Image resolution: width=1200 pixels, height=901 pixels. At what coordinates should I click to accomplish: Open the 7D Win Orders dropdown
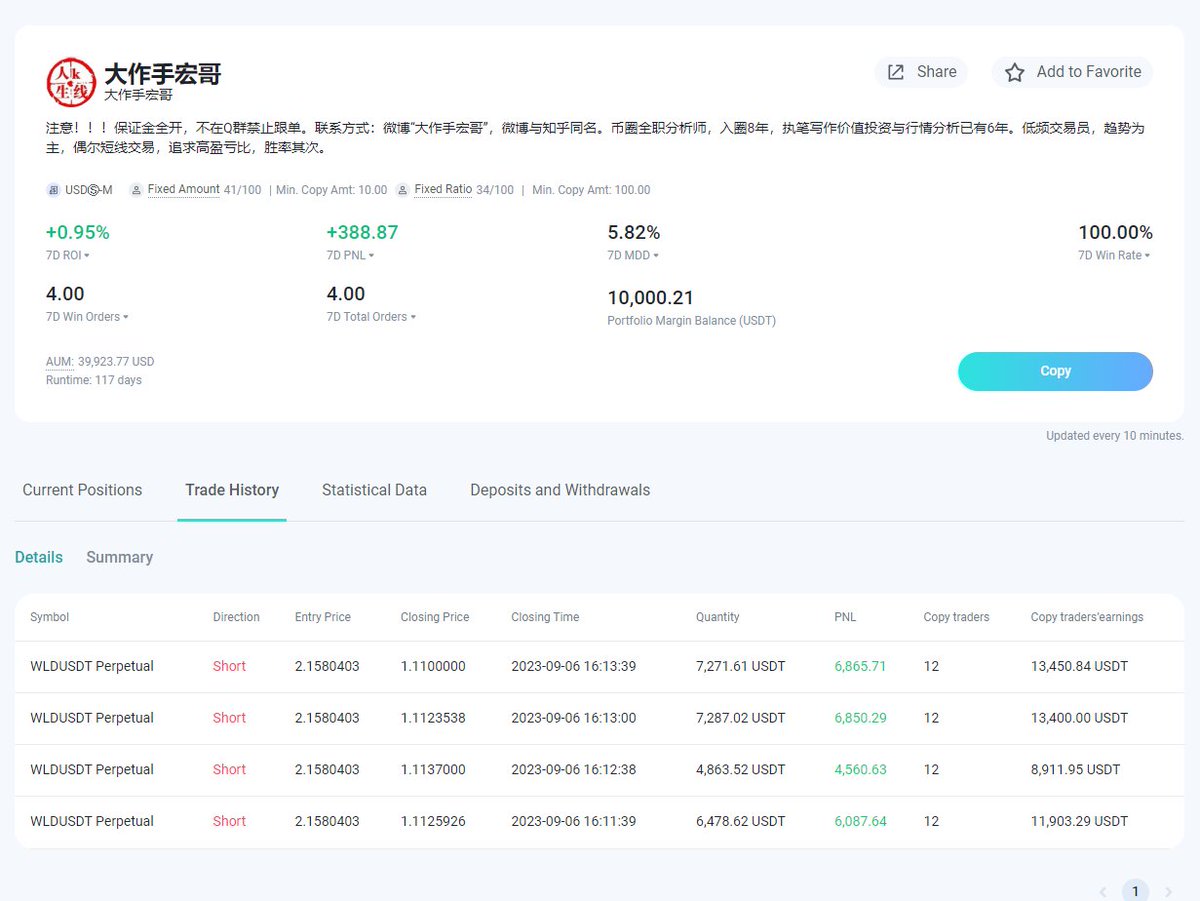click(87, 317)
